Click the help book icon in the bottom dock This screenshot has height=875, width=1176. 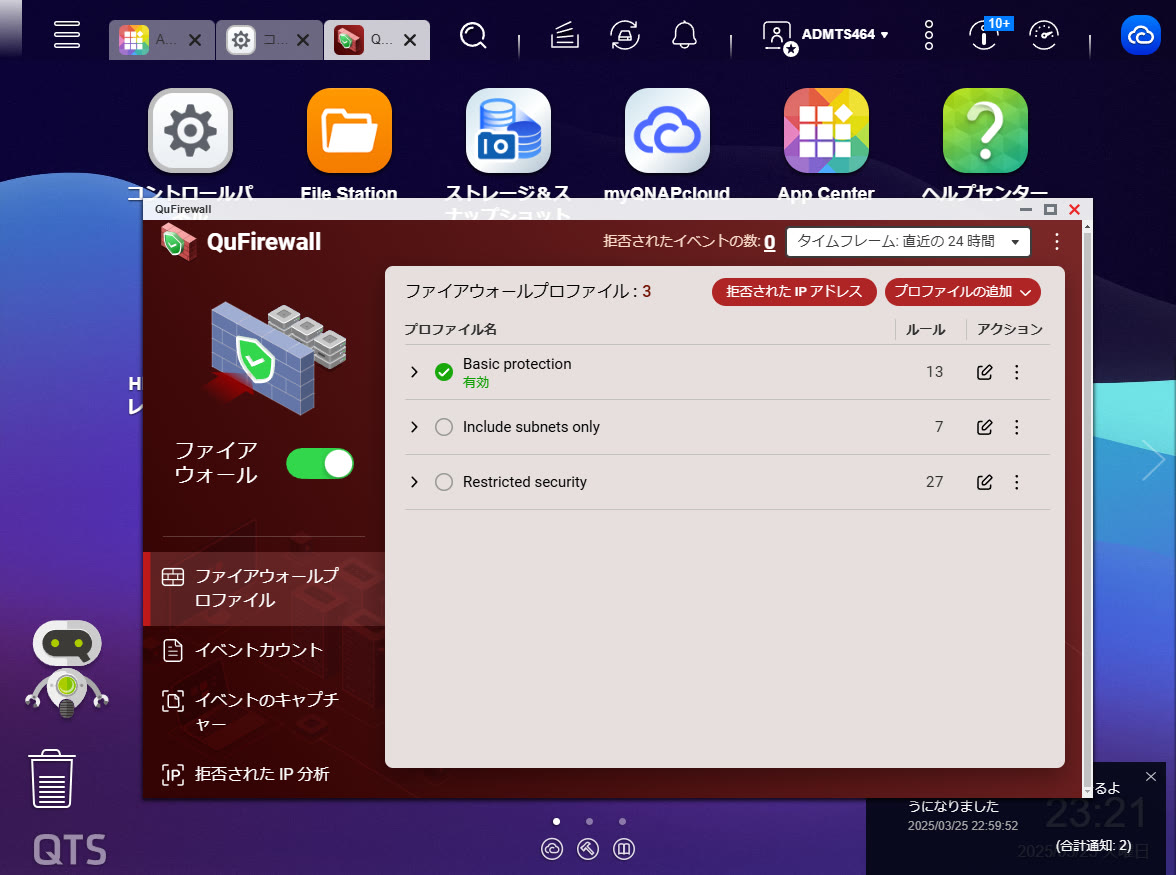[624, 849]
